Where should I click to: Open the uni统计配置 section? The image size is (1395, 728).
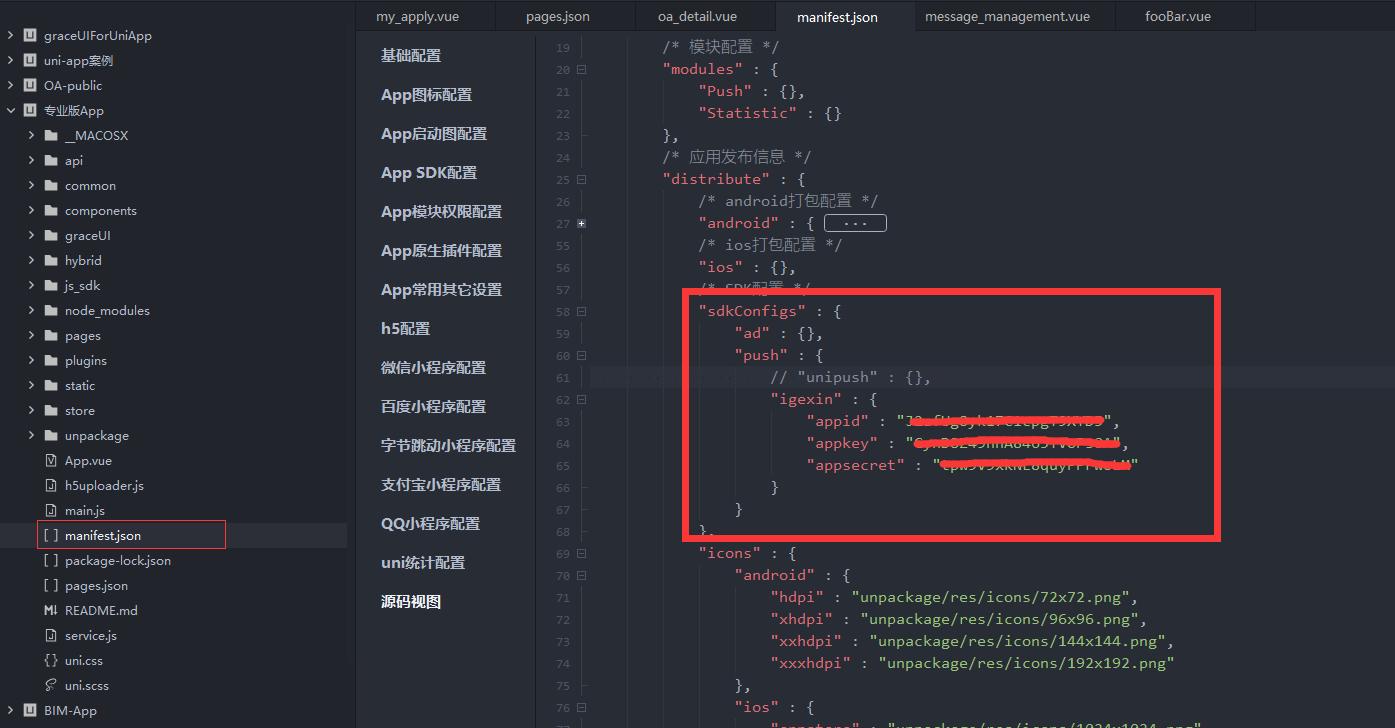click(423, 563)
